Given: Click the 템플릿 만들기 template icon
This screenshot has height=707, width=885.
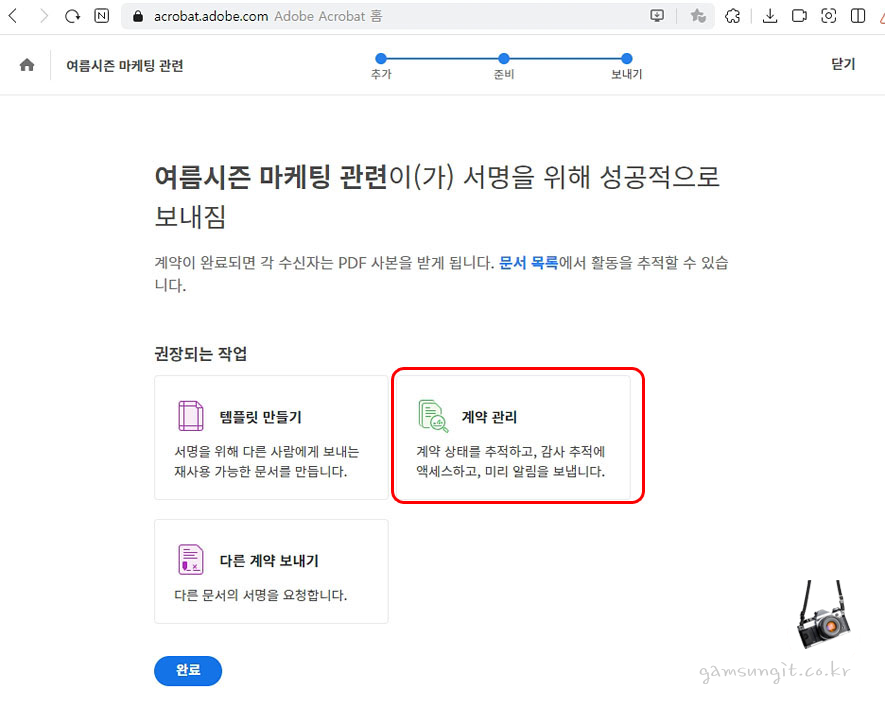Looking at the screenshot, I should pyautogui.click(x=191, y=416).
